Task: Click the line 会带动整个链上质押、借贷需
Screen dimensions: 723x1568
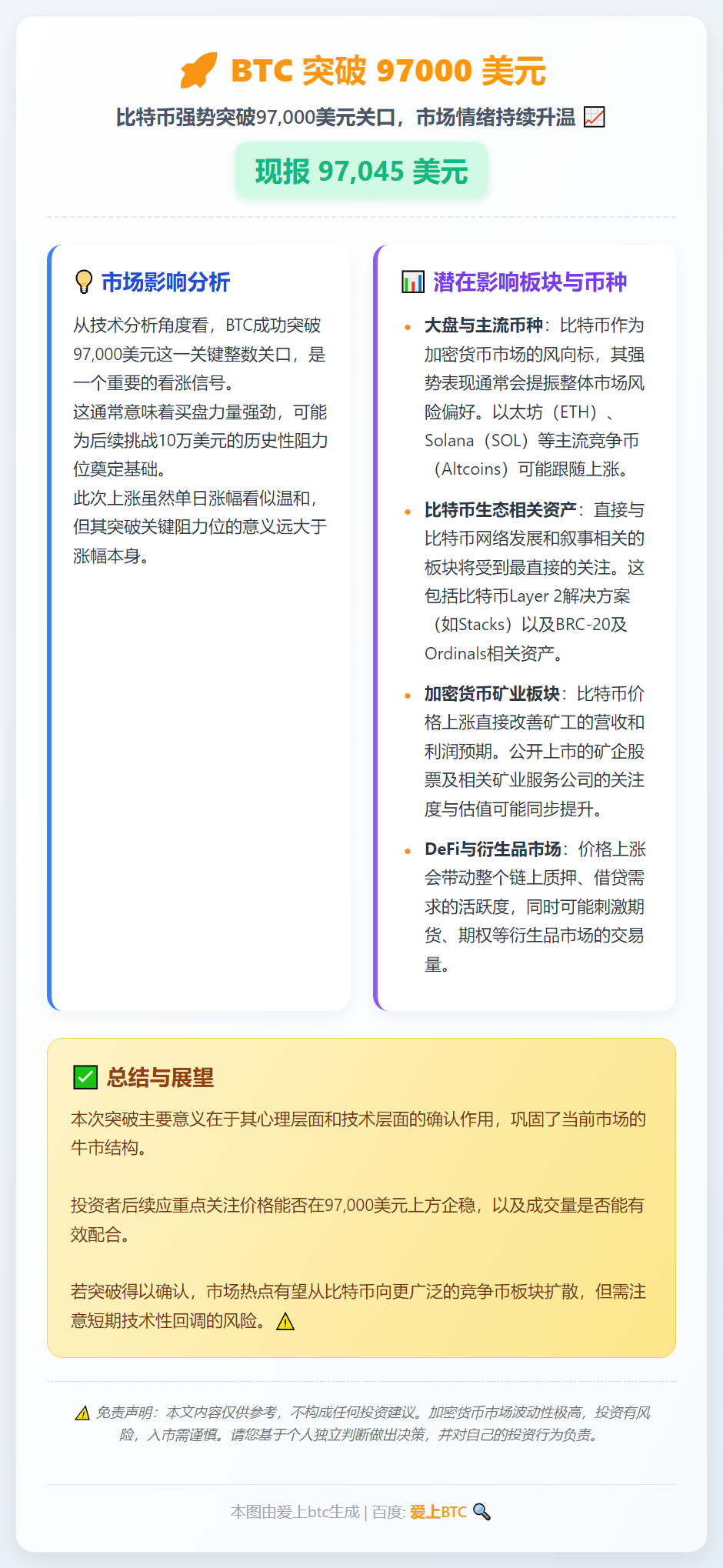Action: click(535, 878)
